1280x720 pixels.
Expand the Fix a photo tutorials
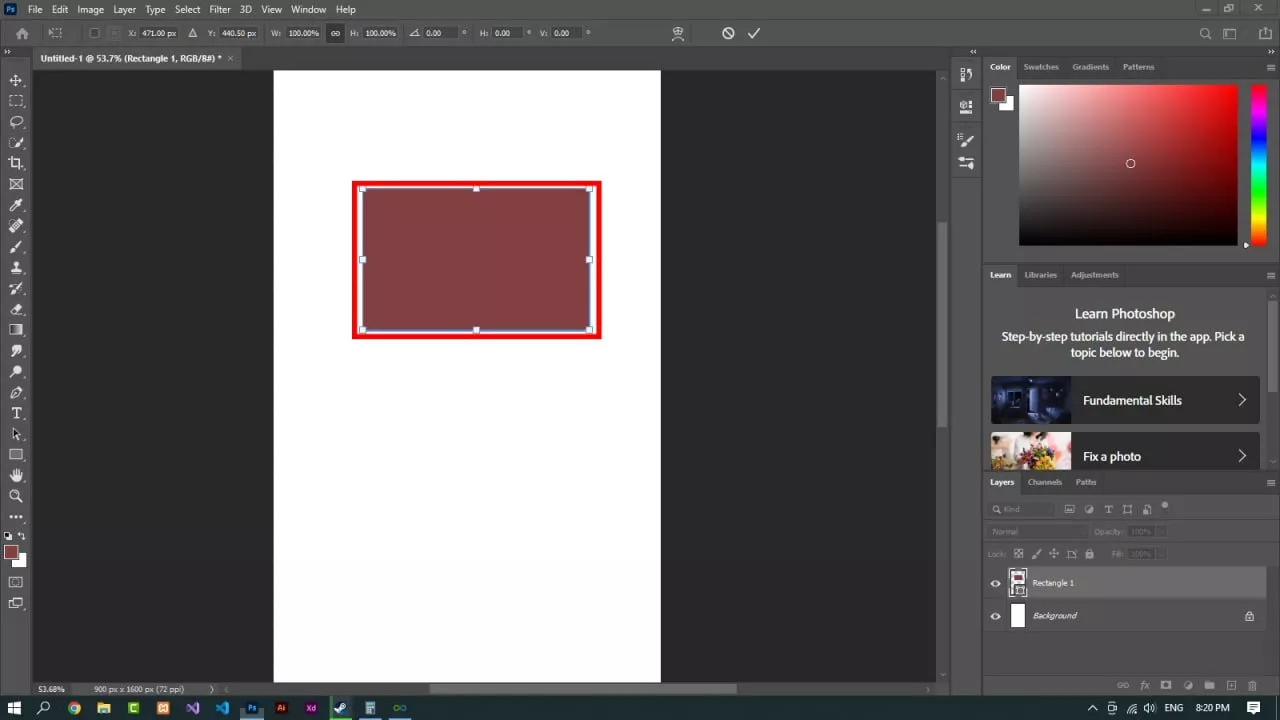[1242, 456]
